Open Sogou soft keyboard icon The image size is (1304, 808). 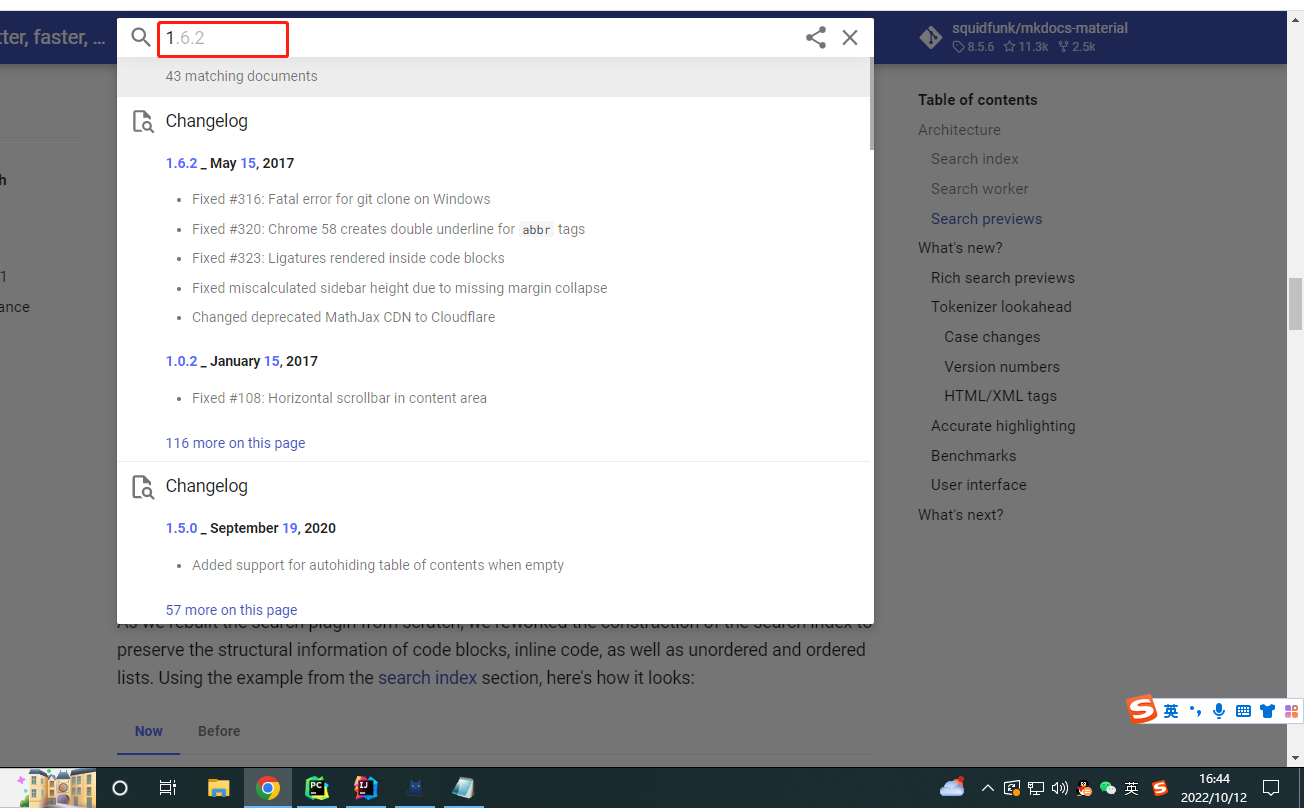1243,711
